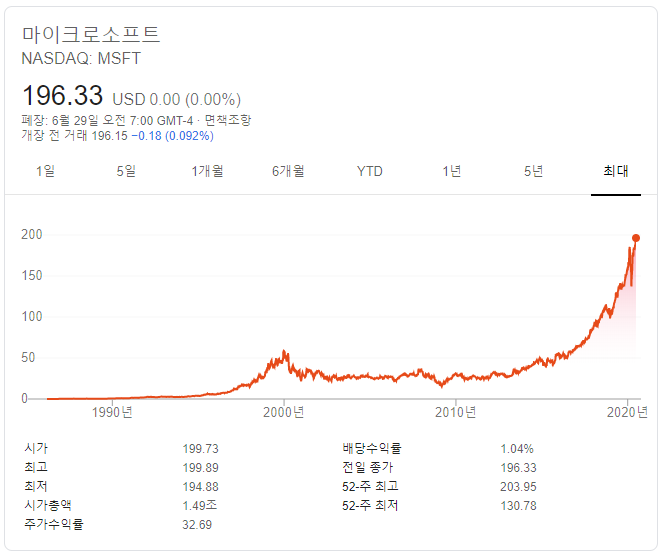
Task: Click the 배당수익률 value 1.04%
Action: point(517,449)
